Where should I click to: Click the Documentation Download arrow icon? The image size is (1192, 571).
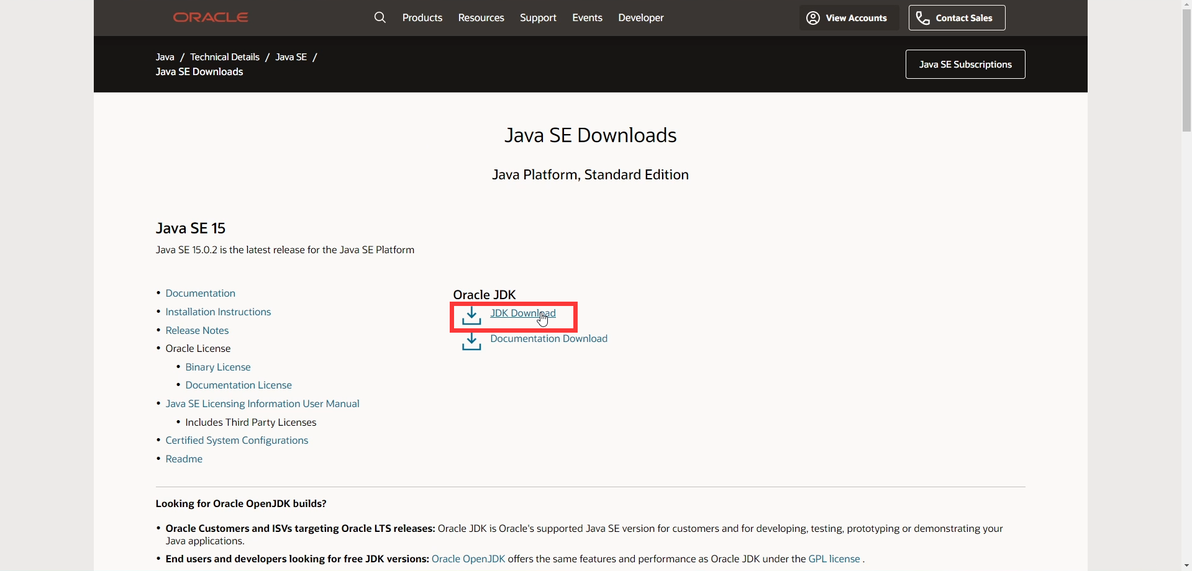tap(471, 341)
